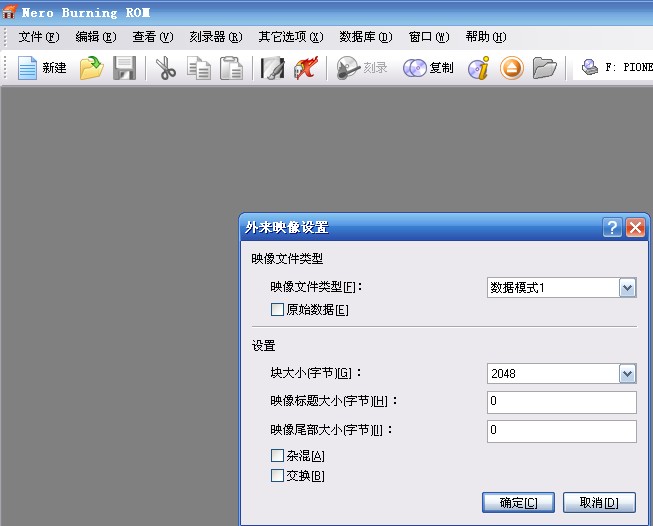The height and width of the screenshot is (526, 653).
Task: Click the Burn disc icon
Action: 348,68
